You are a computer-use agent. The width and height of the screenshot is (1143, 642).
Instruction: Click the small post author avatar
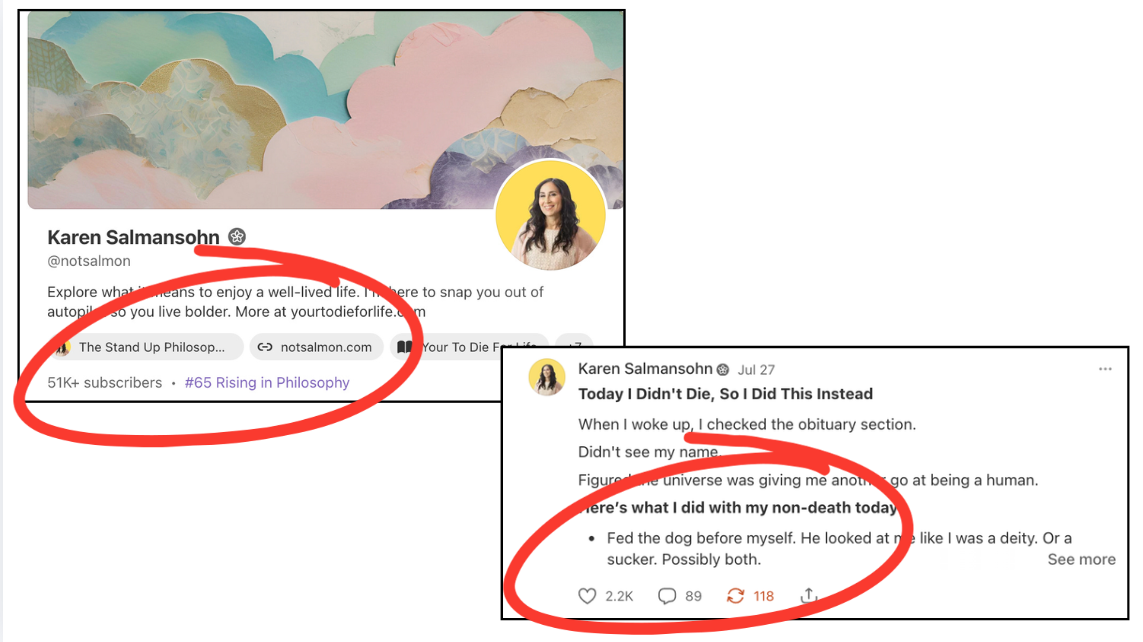pyautogui.click(x=547, y=377)
